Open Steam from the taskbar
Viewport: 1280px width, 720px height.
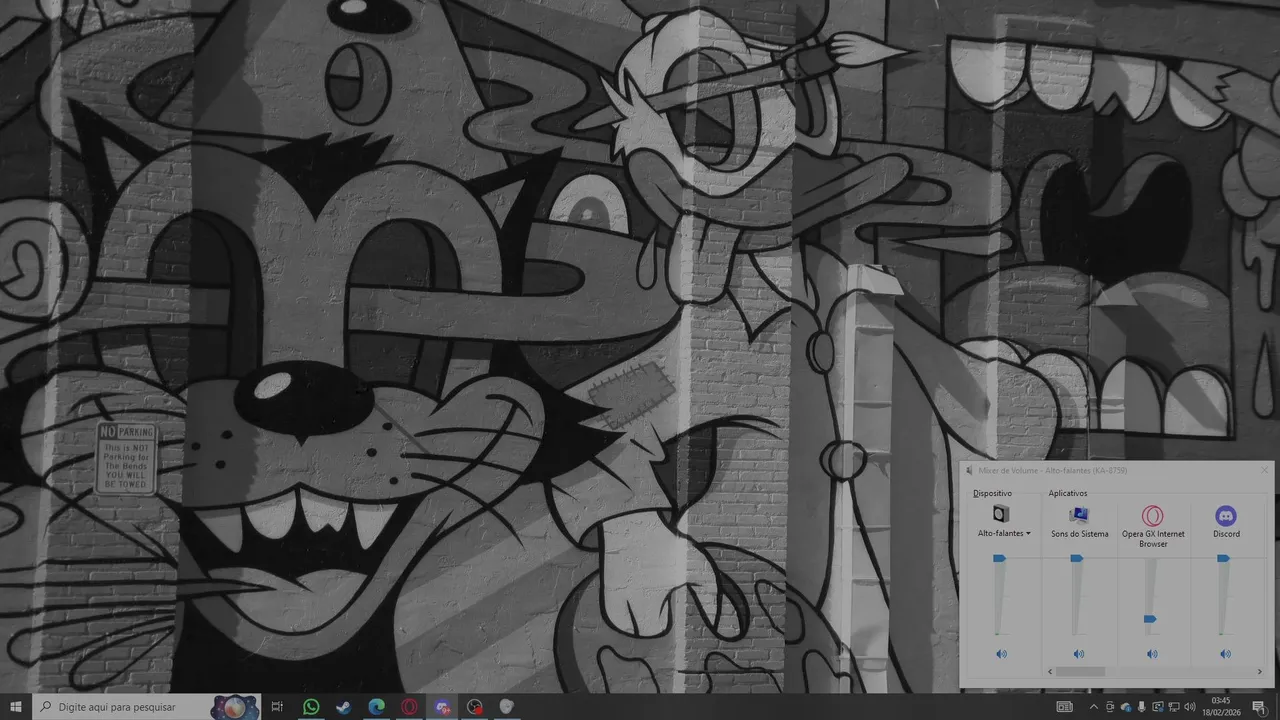click(x=343, y=707)
